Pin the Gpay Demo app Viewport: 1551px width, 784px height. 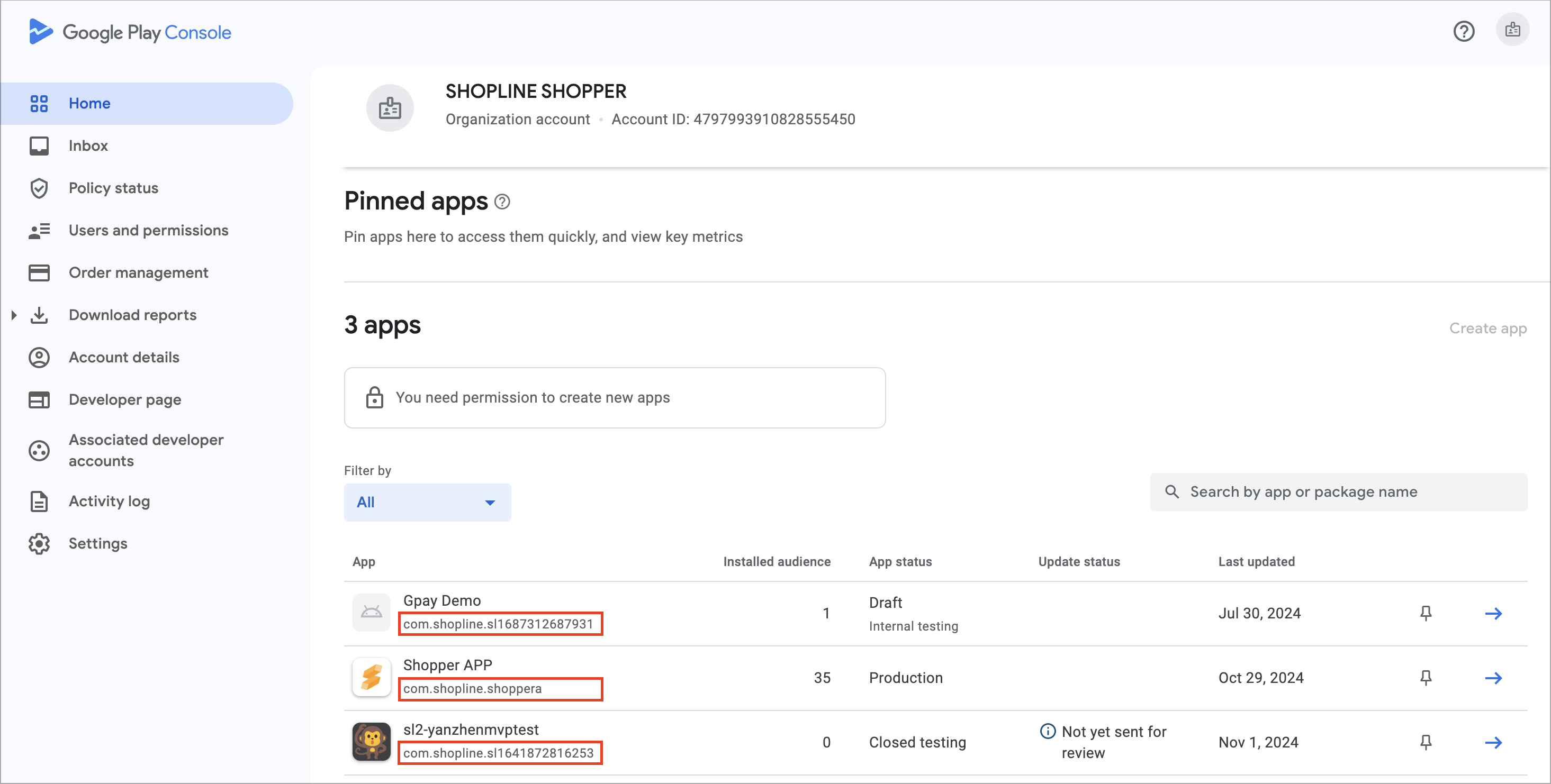point(1426,613)
